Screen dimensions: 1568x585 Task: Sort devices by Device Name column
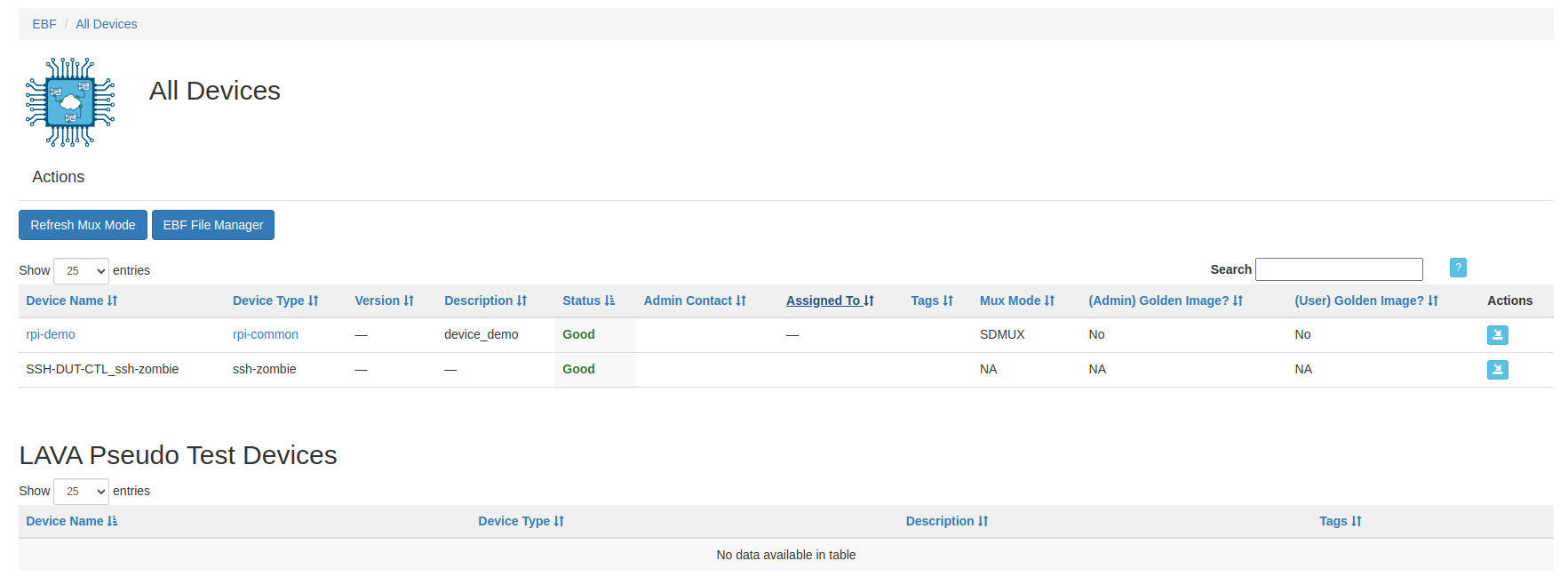pyautogui.click(x=72, y=301)
